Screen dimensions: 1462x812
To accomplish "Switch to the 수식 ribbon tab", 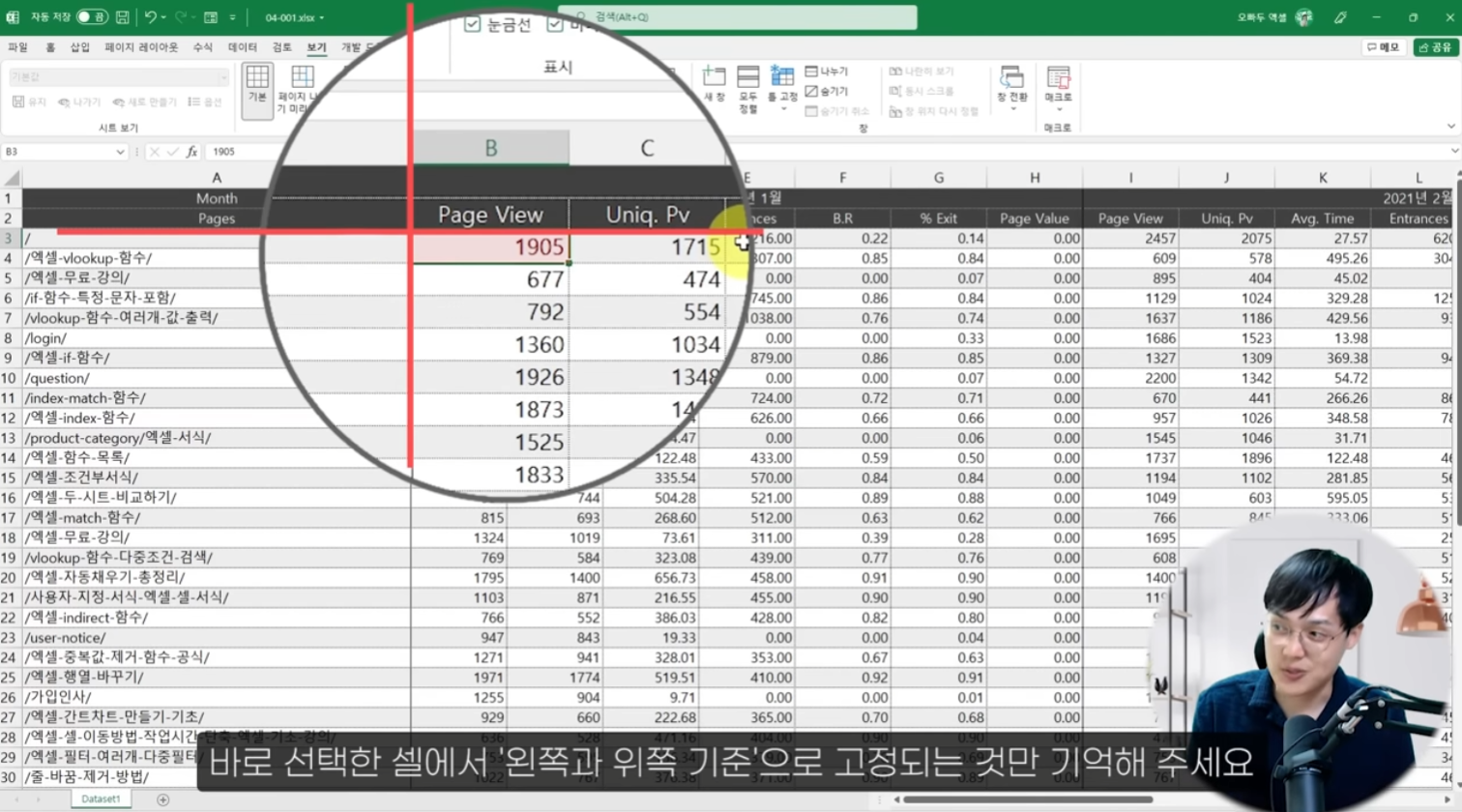I will 202,46.
